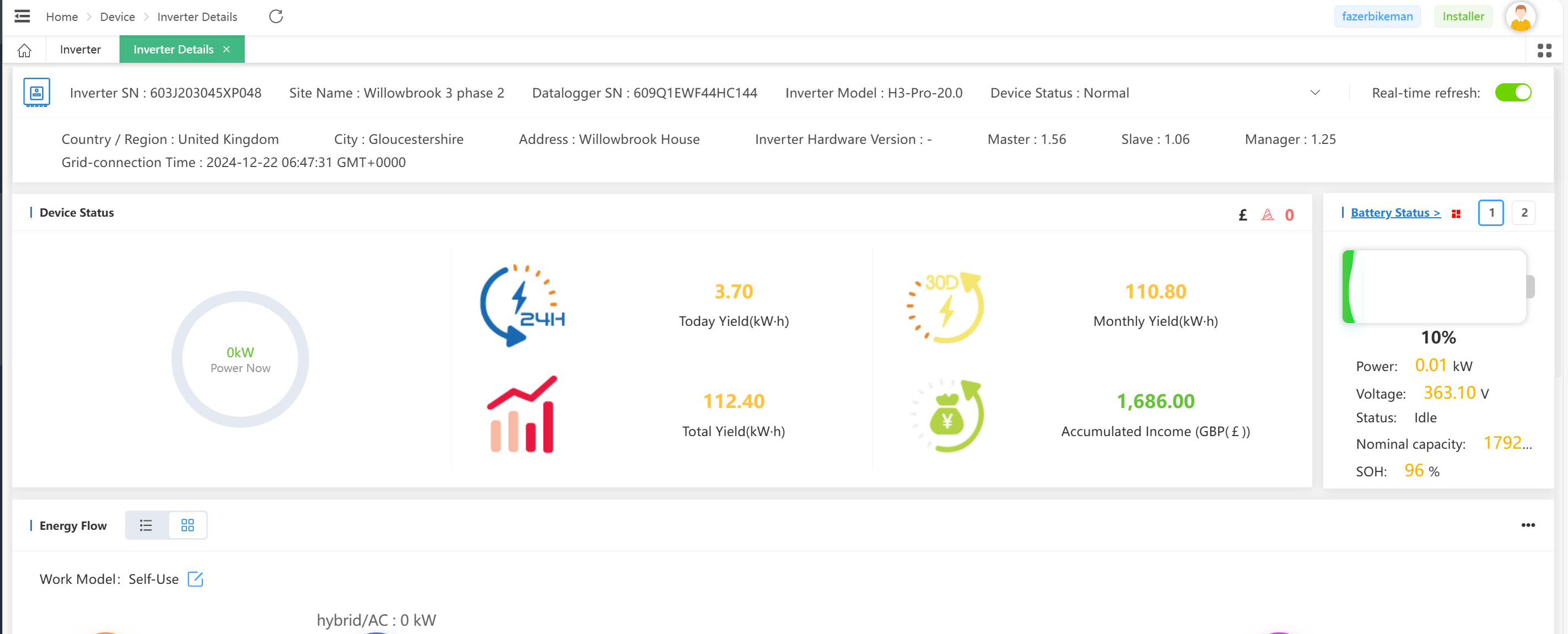Switch Energy Flow to list view
The height and width of the screenshot is (634, 1568).
coord(146,525)
